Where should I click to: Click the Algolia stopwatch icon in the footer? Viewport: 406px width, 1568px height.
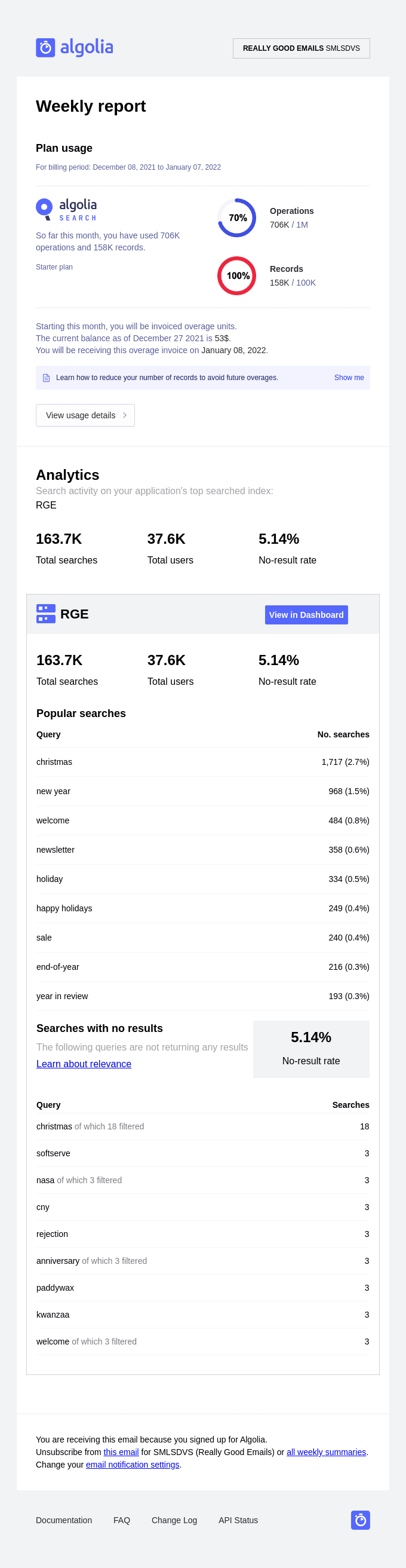[x=361, y=1521]
